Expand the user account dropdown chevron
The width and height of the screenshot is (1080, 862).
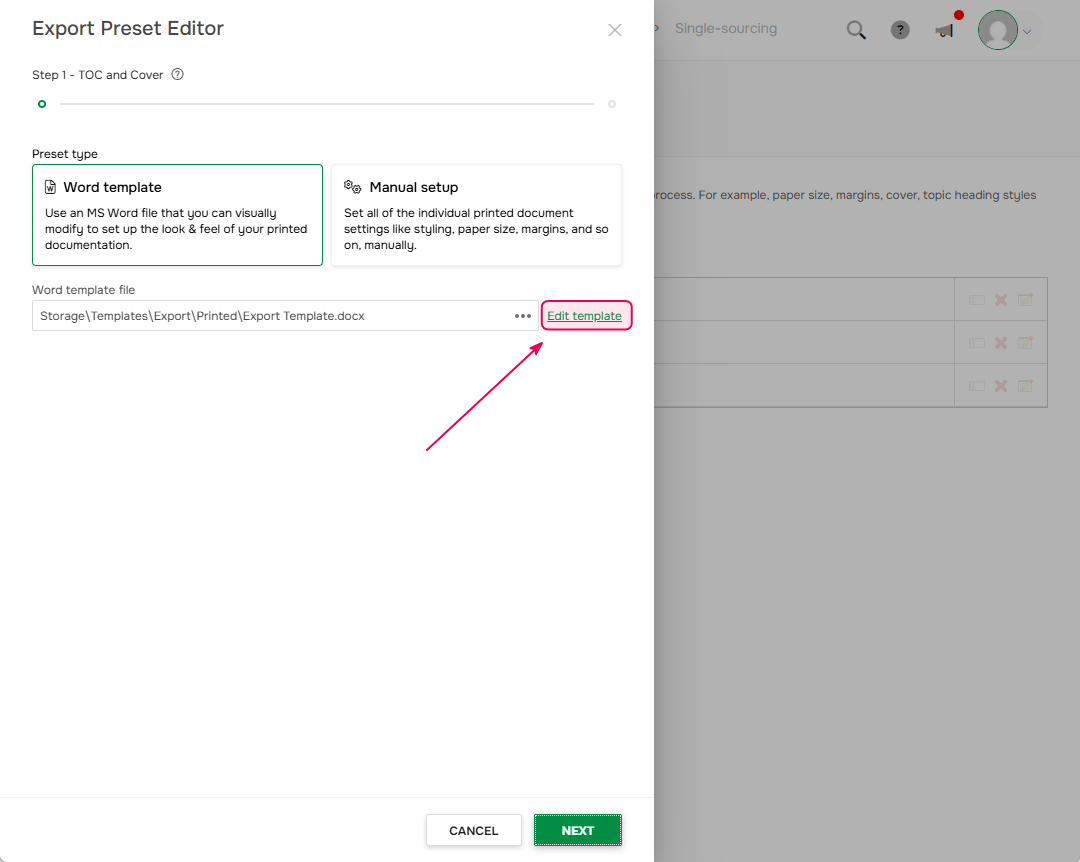click(x=1027, y=32)
